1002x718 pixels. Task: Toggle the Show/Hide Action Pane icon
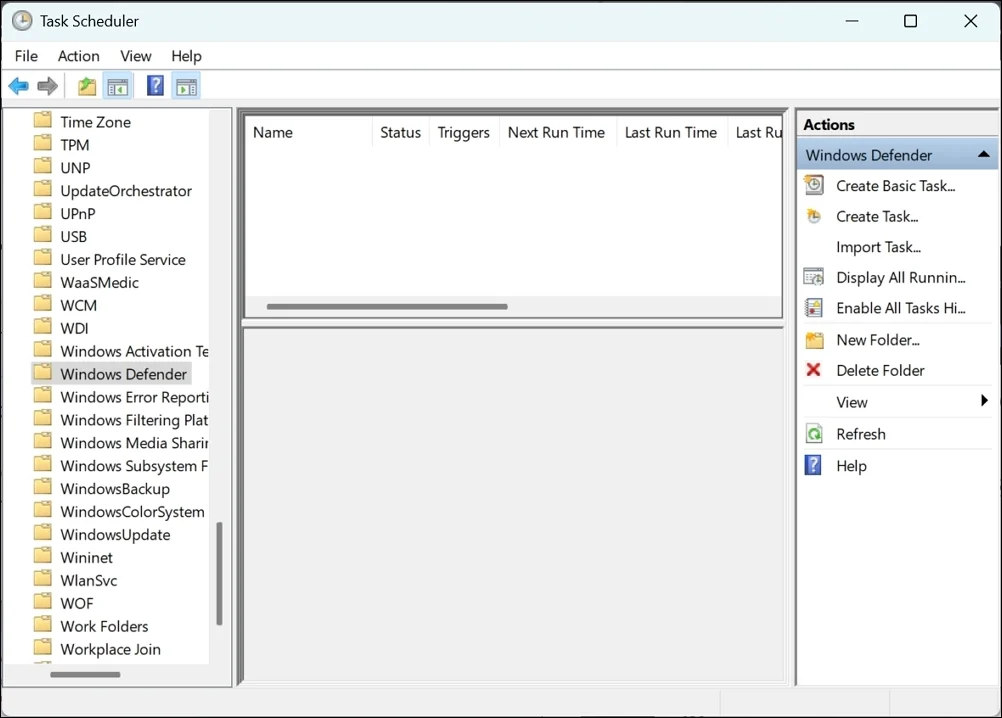(x=187, y=87)
